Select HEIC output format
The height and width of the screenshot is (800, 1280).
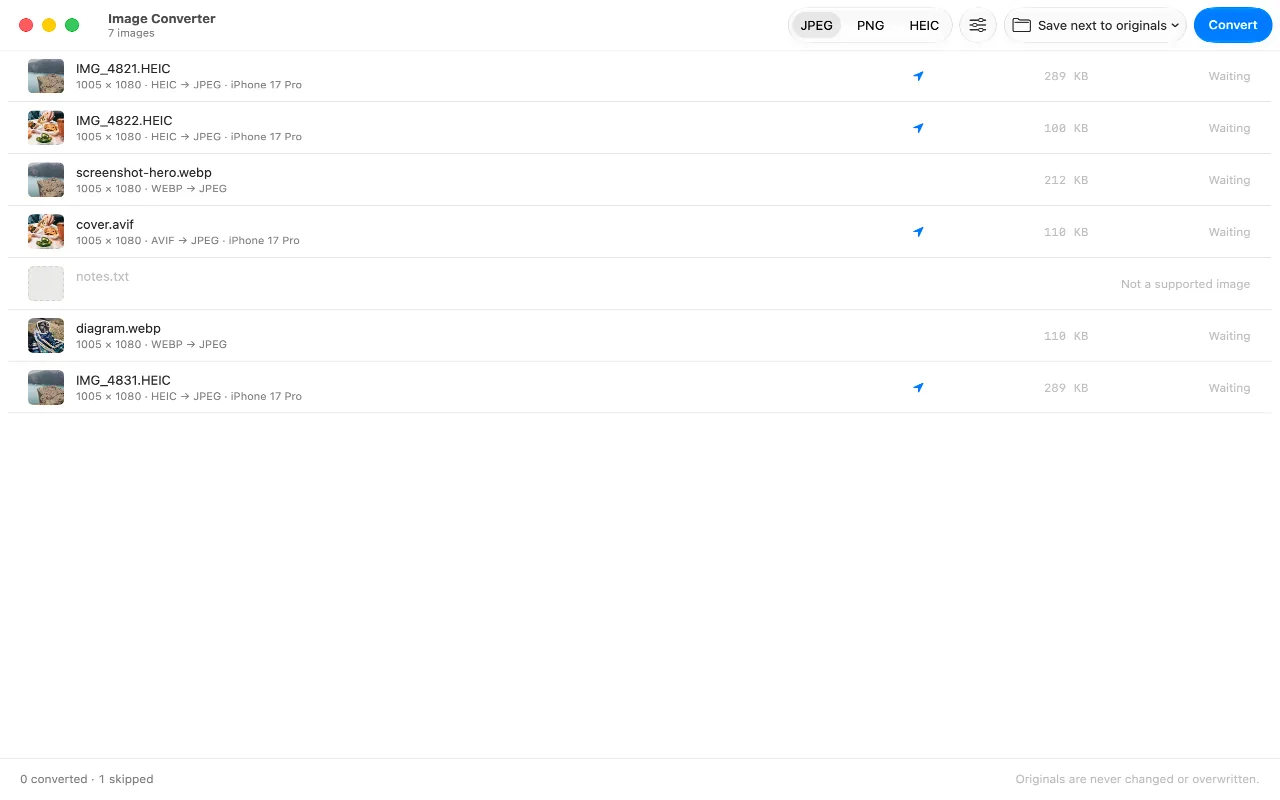924,25
